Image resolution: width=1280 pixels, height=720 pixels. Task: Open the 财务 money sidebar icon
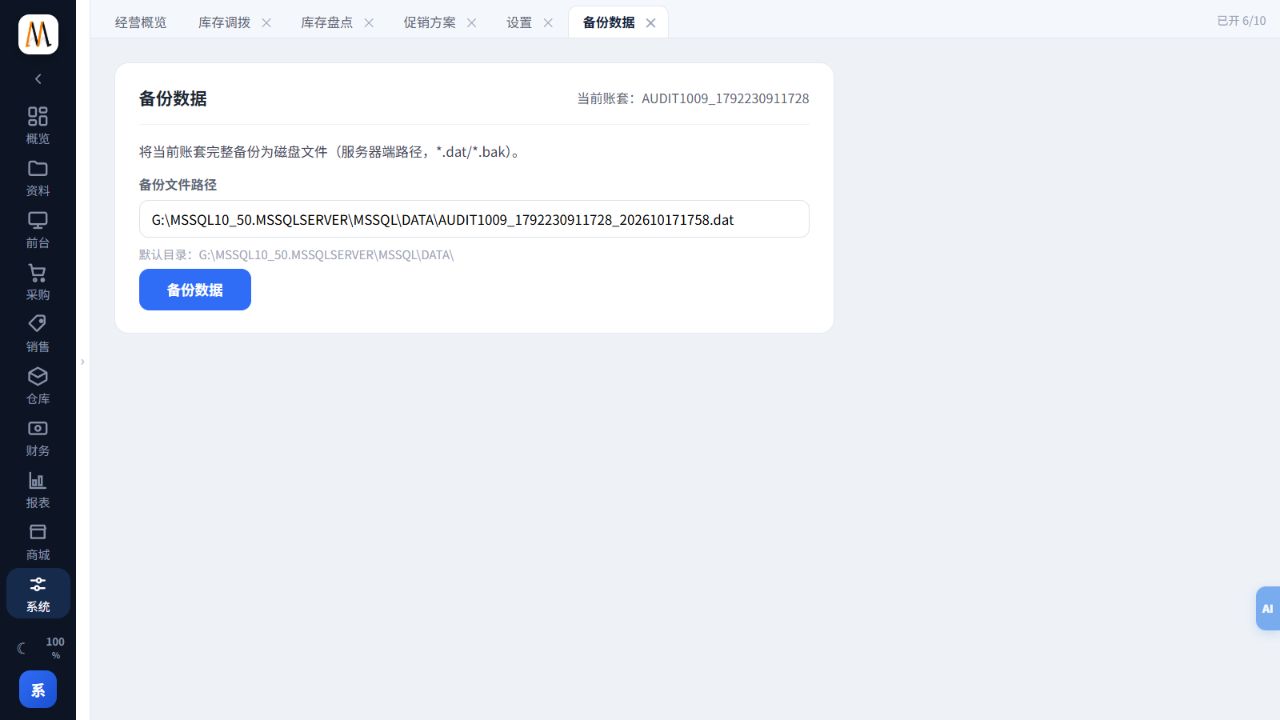tap(38, 437)
